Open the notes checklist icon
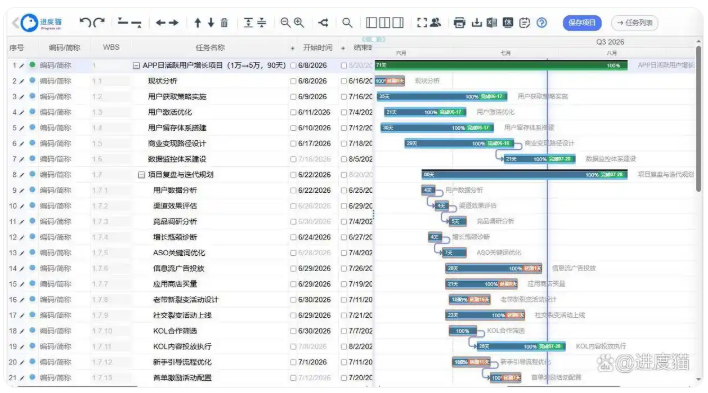Image resolution: width=708 pixels, height=393 pixels. pos(524,23)
